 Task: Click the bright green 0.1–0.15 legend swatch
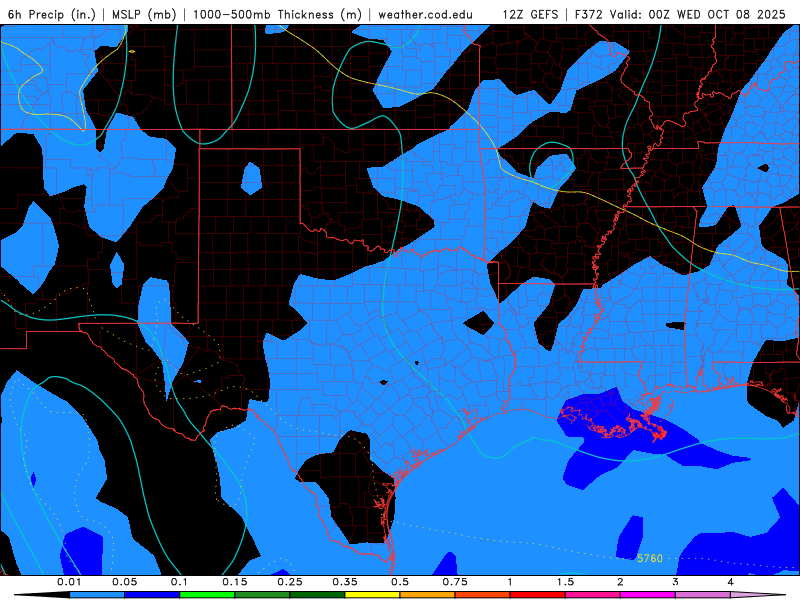click(207, 595)
